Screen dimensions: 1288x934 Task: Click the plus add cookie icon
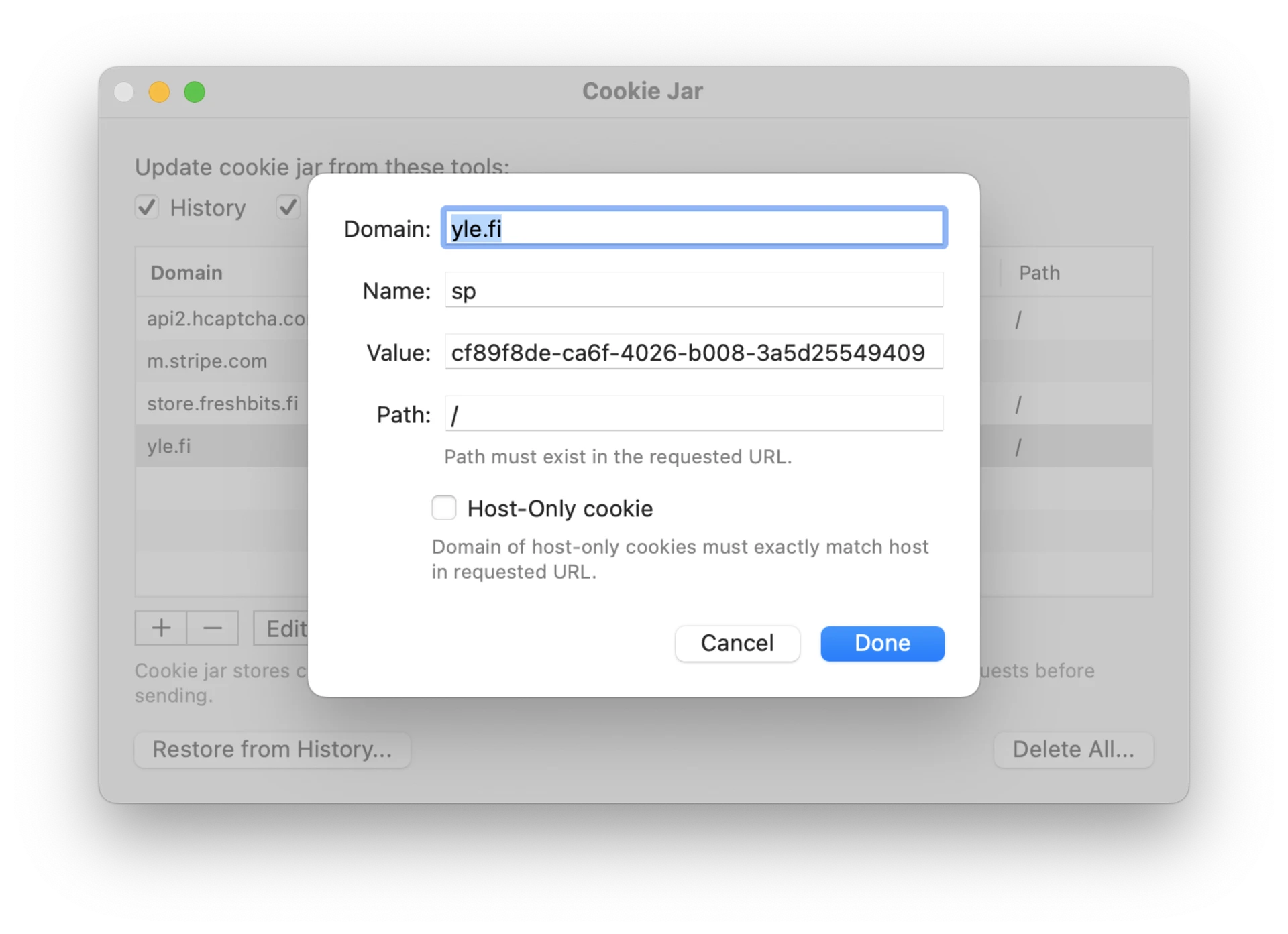pyautogui.click(x=161, y=628)
